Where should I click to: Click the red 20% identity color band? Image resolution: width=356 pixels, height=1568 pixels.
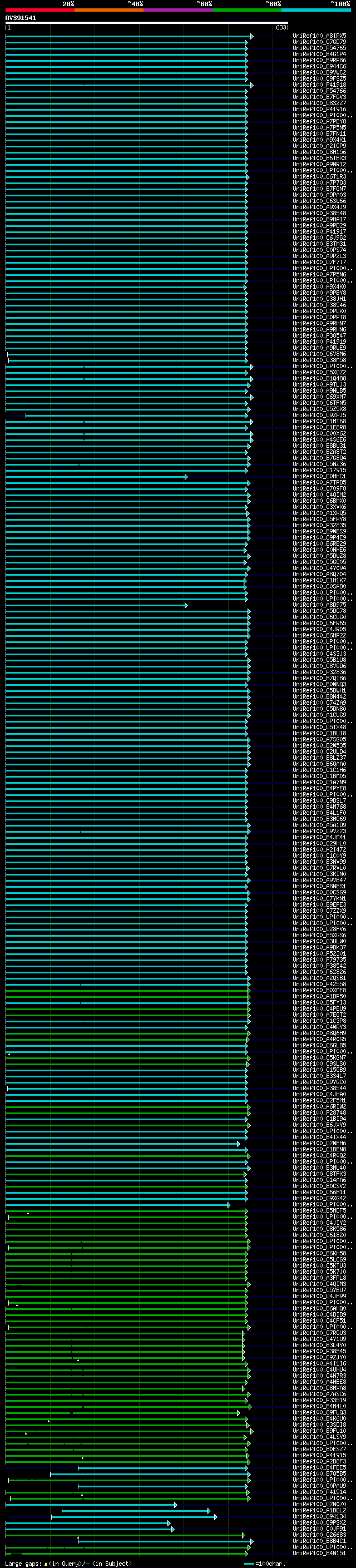[x=39, y=10]
